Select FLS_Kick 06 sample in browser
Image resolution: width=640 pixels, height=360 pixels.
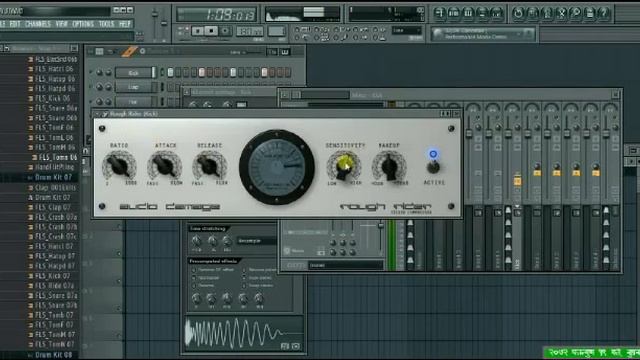(x=52, y=98)
